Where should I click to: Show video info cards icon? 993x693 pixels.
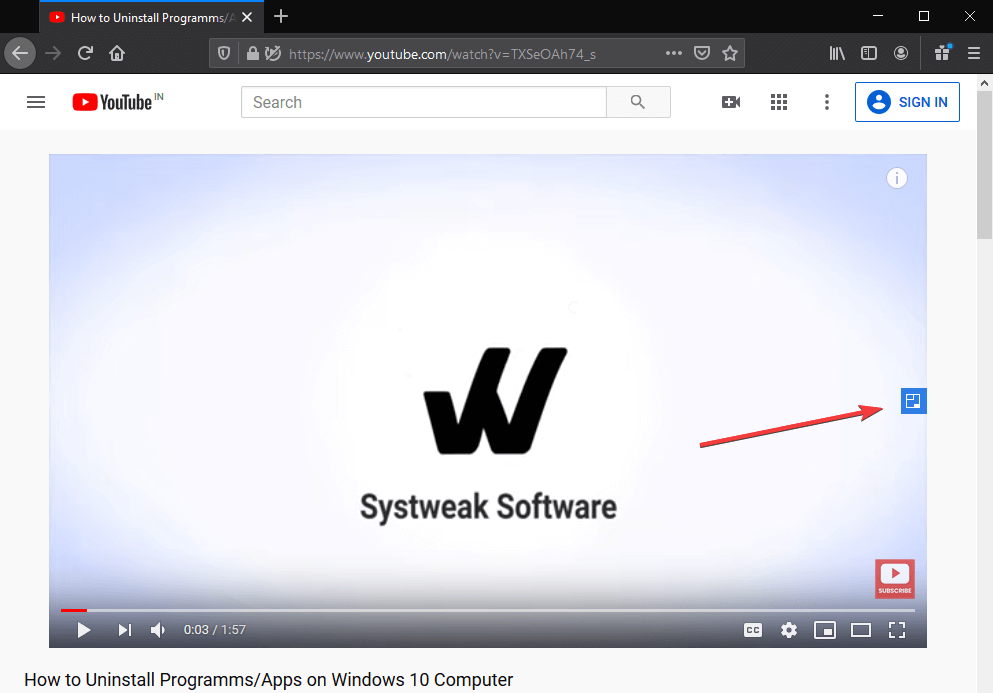(896, 178)
